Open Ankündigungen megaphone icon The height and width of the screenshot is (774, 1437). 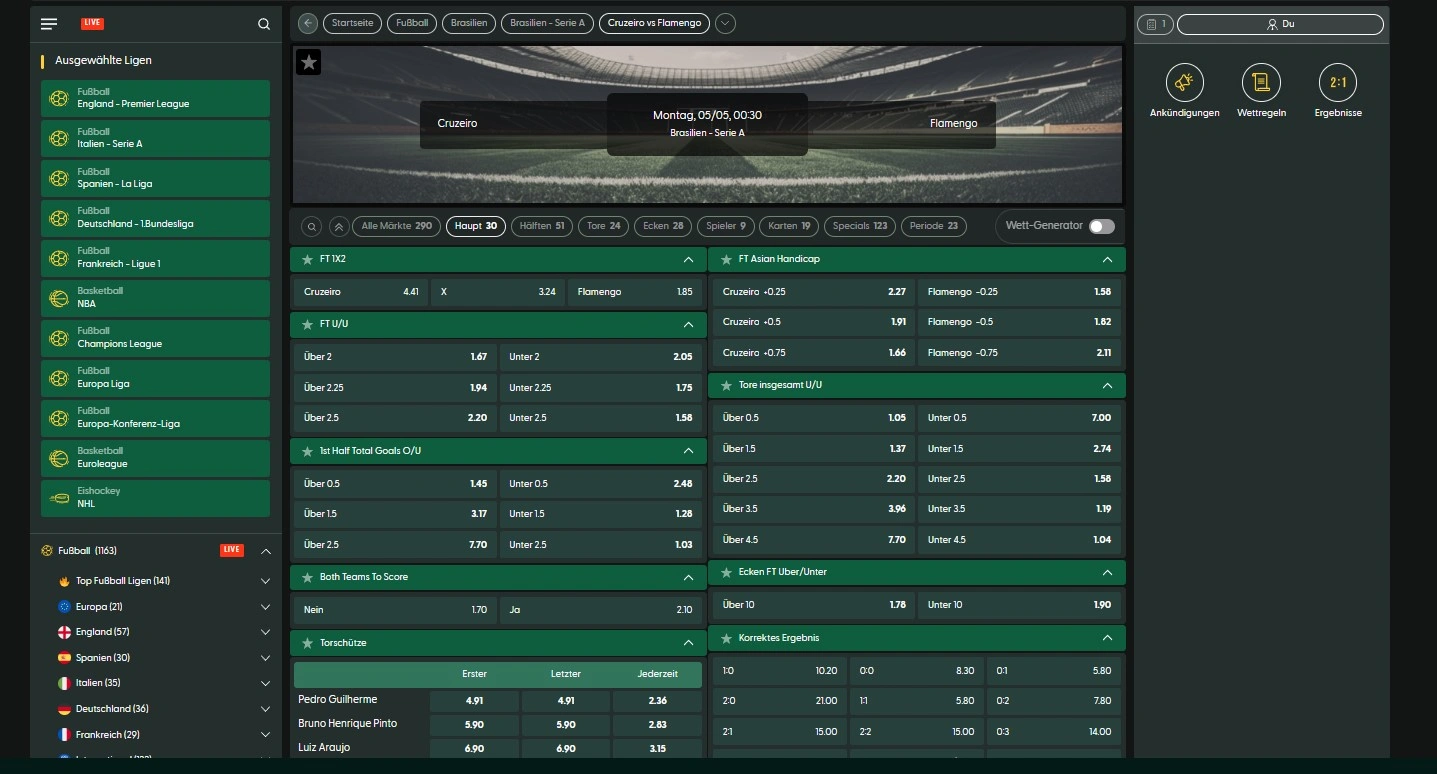point(1185,83)
